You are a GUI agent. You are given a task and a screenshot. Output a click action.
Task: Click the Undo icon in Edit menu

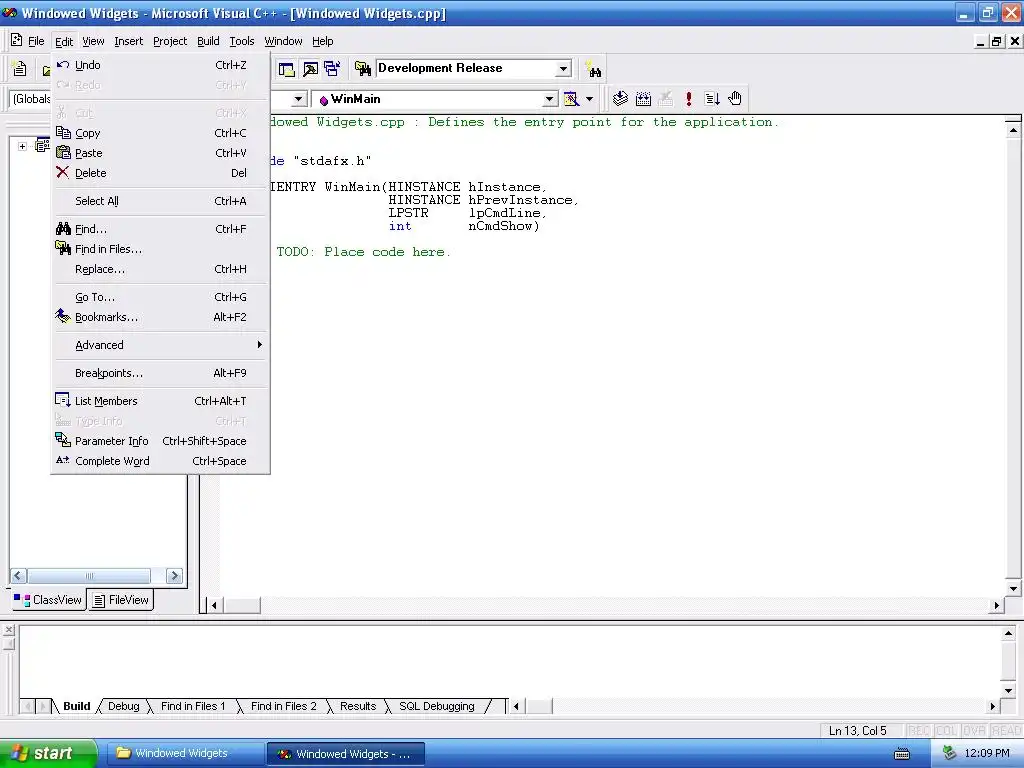(x=63, y=65)
